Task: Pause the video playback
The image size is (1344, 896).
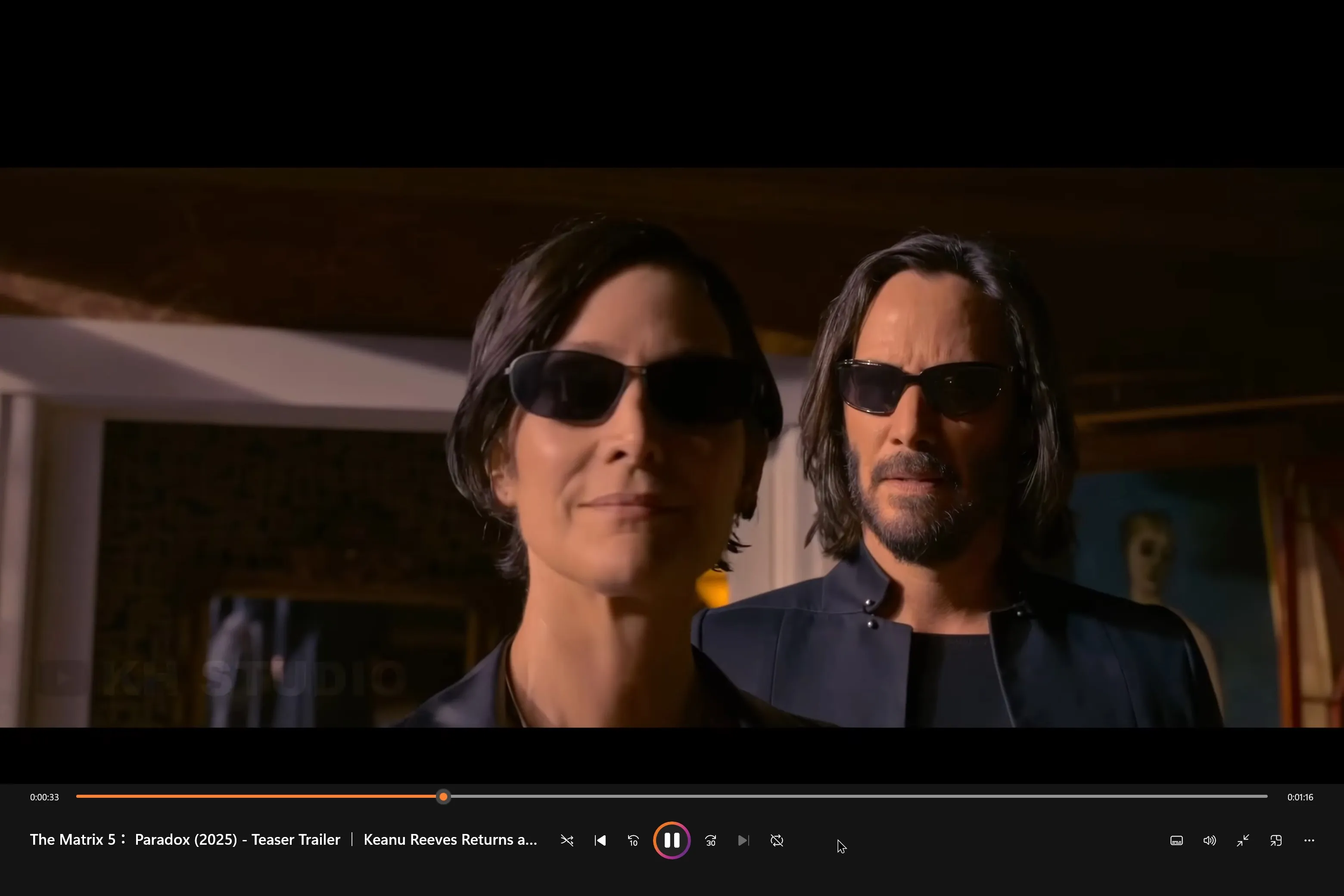Action: click(672, 840)
